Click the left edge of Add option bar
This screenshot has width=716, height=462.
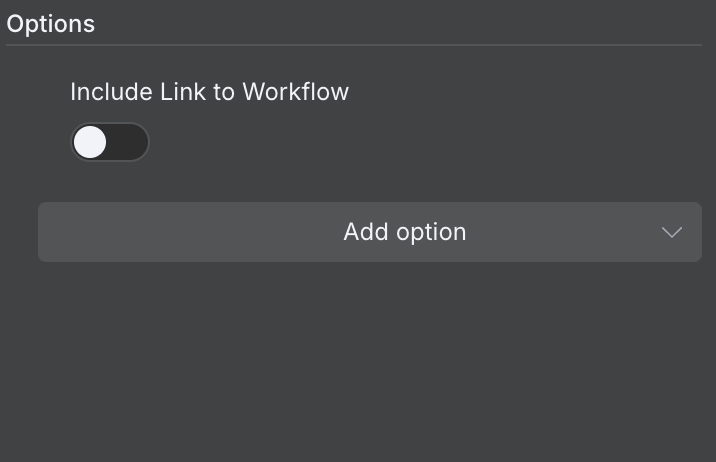point(50,232)
